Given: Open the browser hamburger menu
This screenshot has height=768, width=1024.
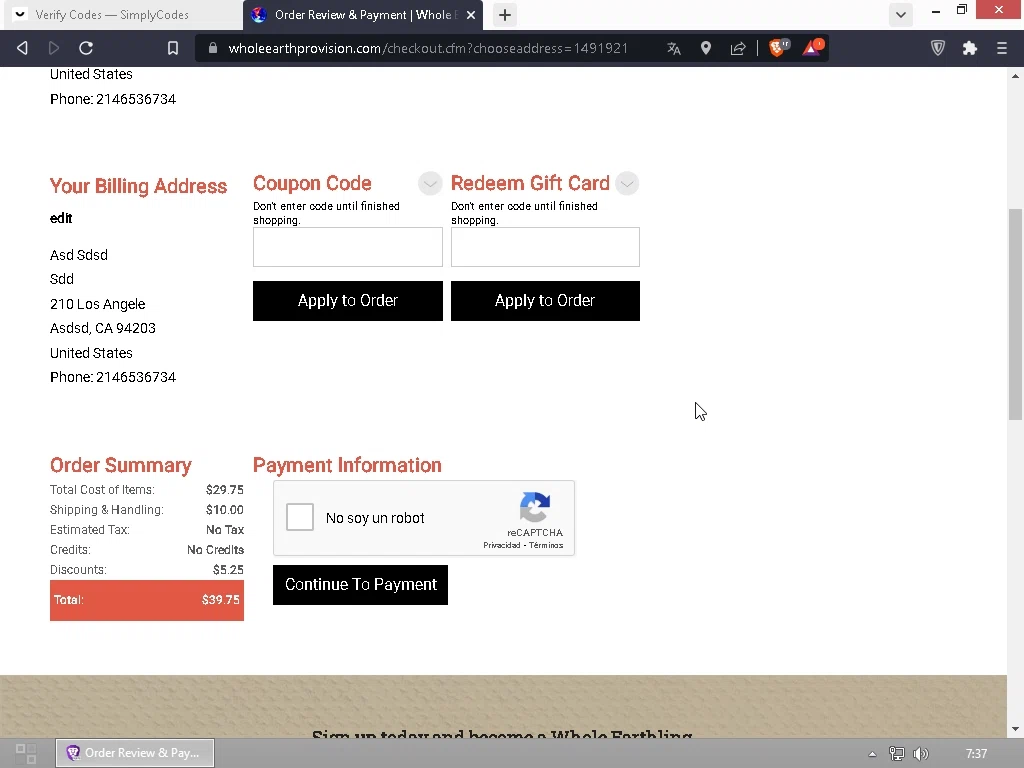Looking at the screenshot, I should pyautogui.click(x=1002, y=48).
